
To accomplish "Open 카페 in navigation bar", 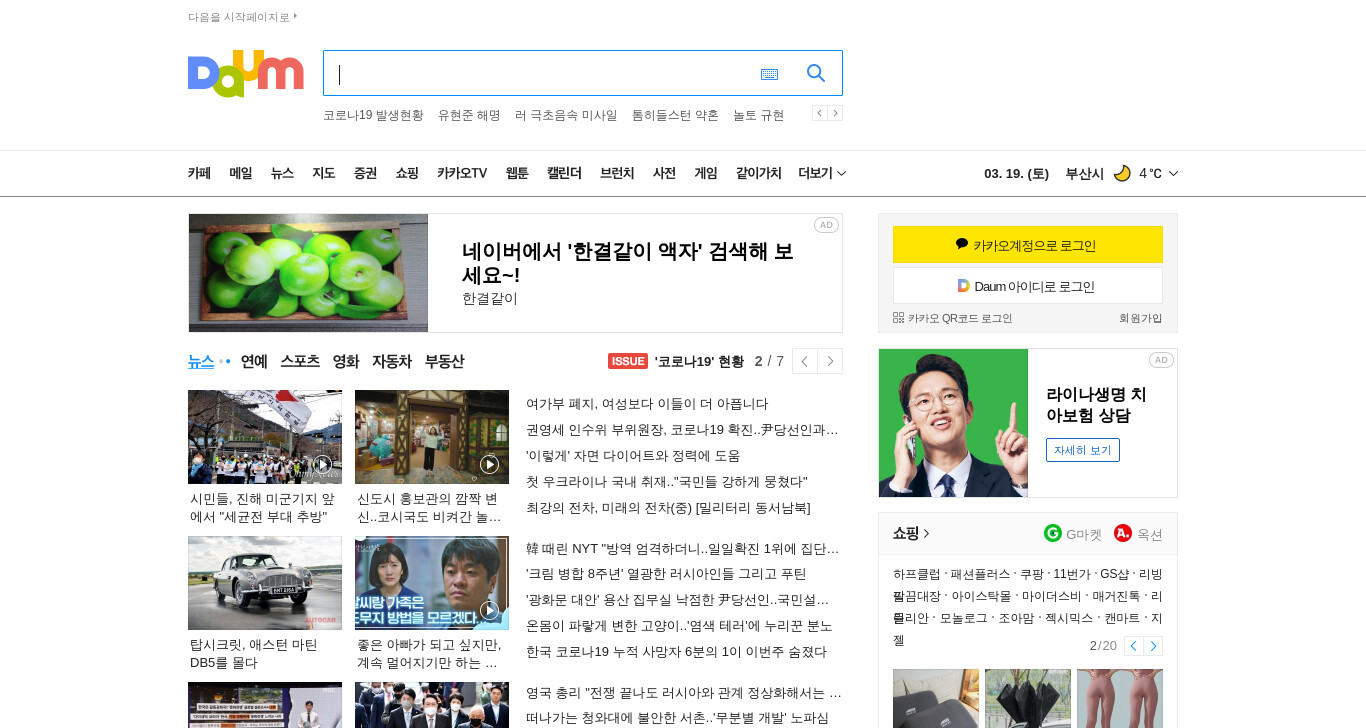I will click(x=199, y=173).
